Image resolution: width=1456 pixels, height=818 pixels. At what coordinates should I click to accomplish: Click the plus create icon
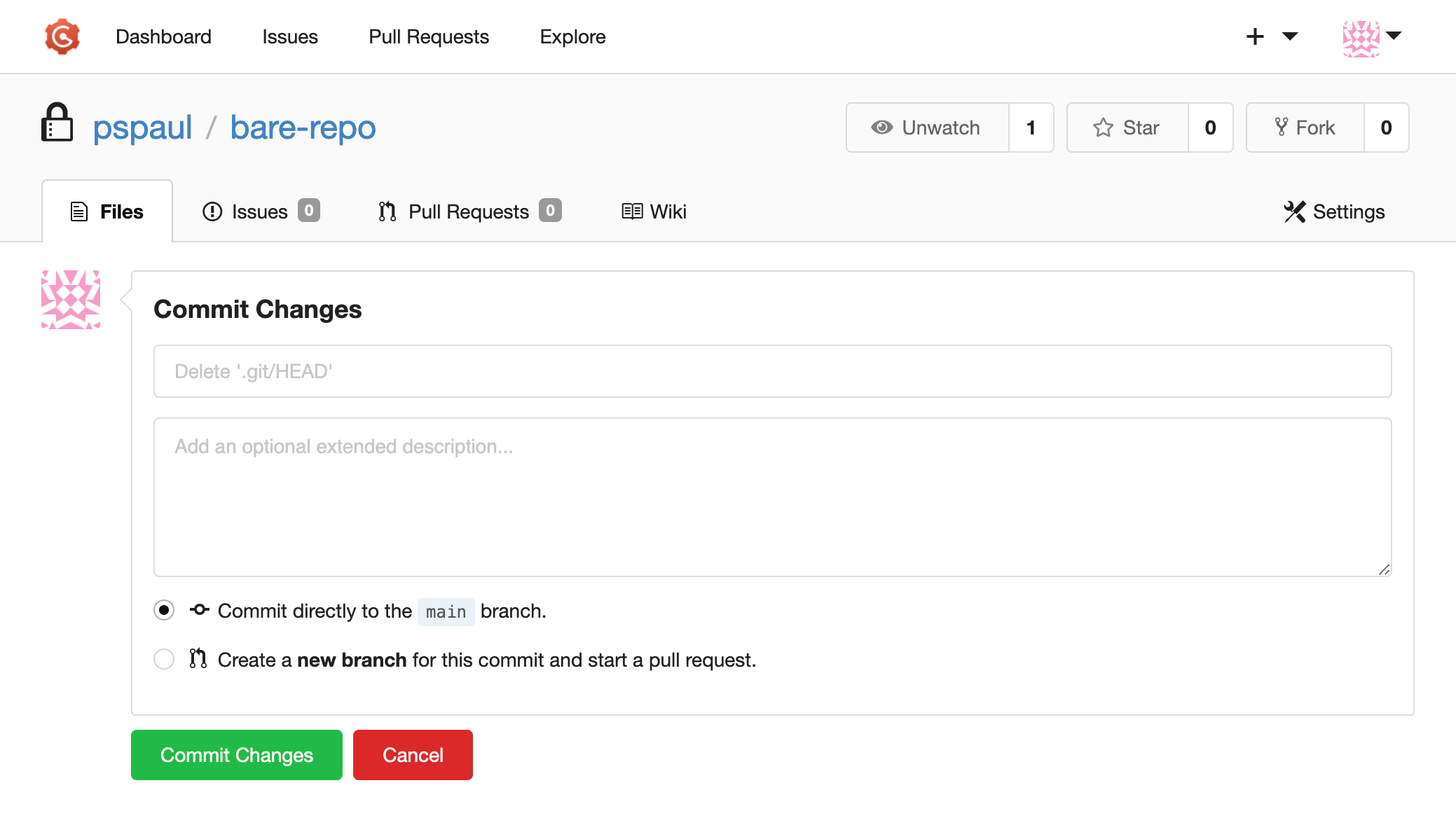pyautogui.click(x=1255, y=36)
